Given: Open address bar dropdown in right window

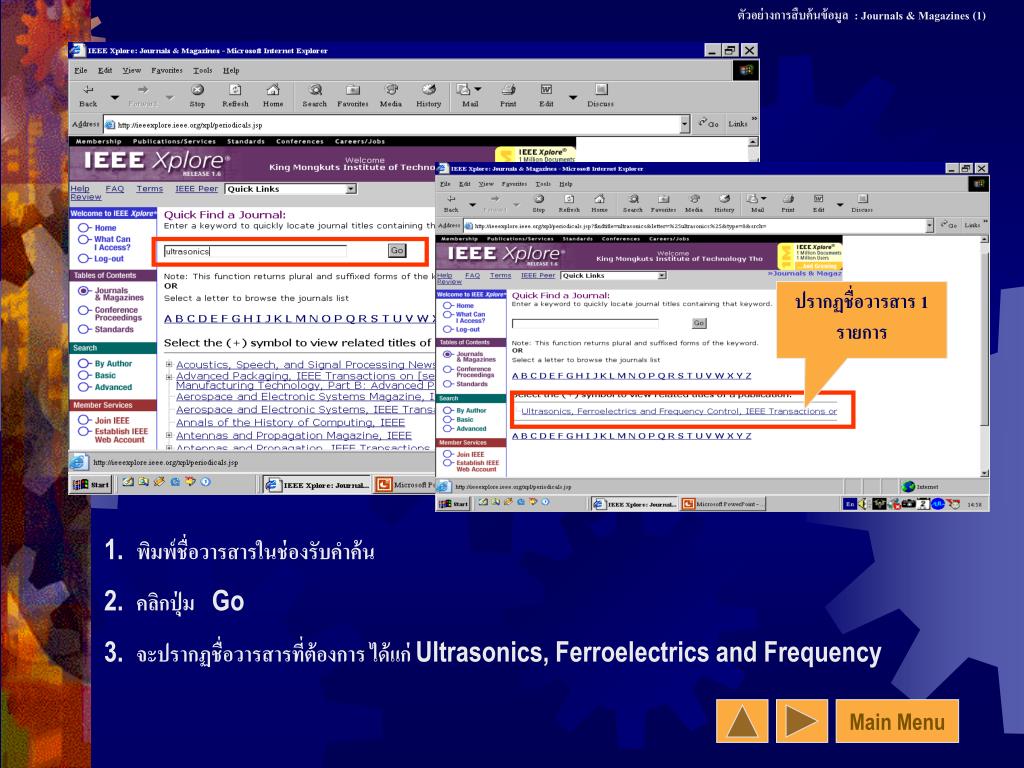Looking at the screenshot, I should (x=929, y=226).
